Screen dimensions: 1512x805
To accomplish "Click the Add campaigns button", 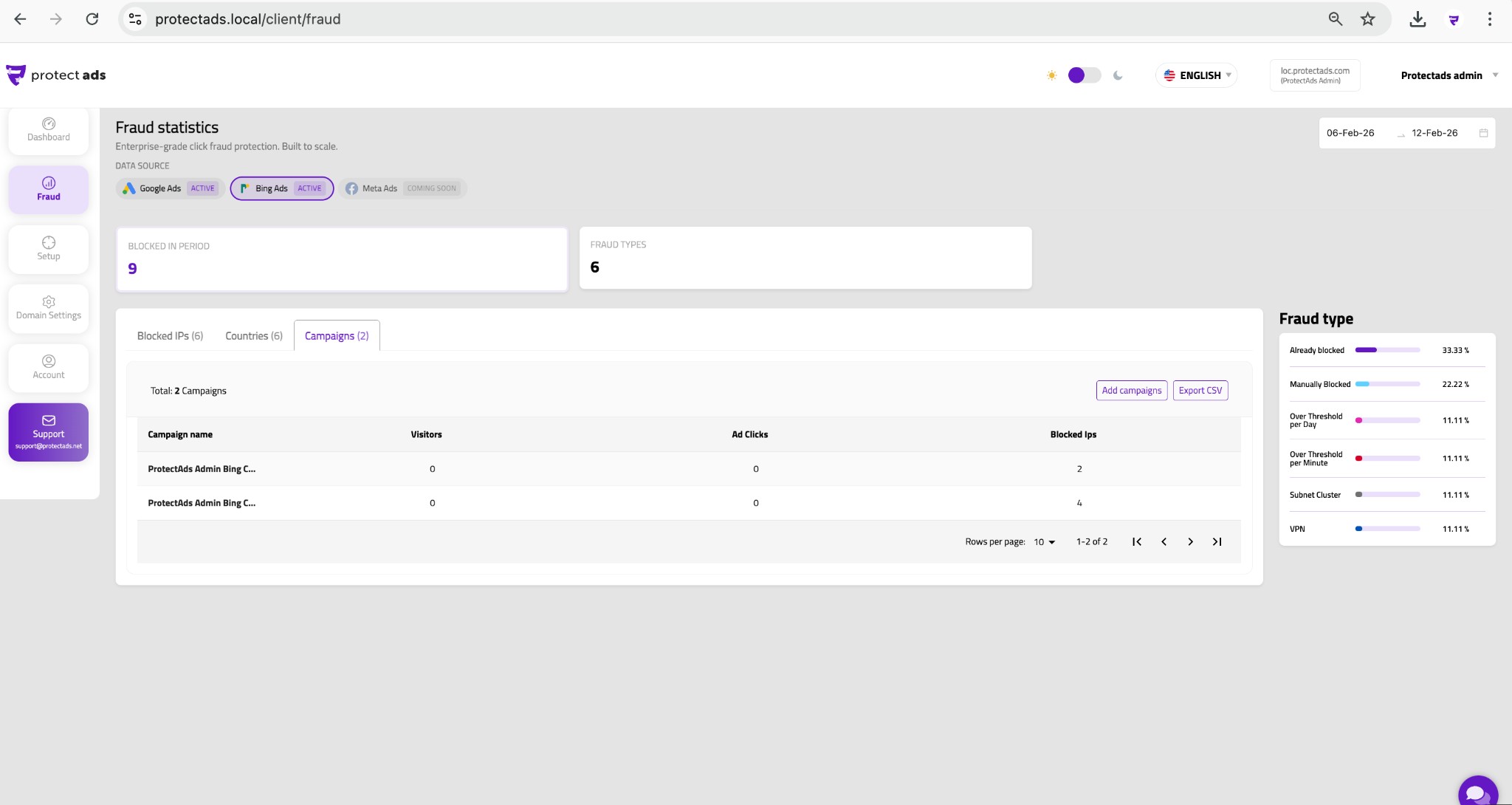I will [x=1131, y=391].
